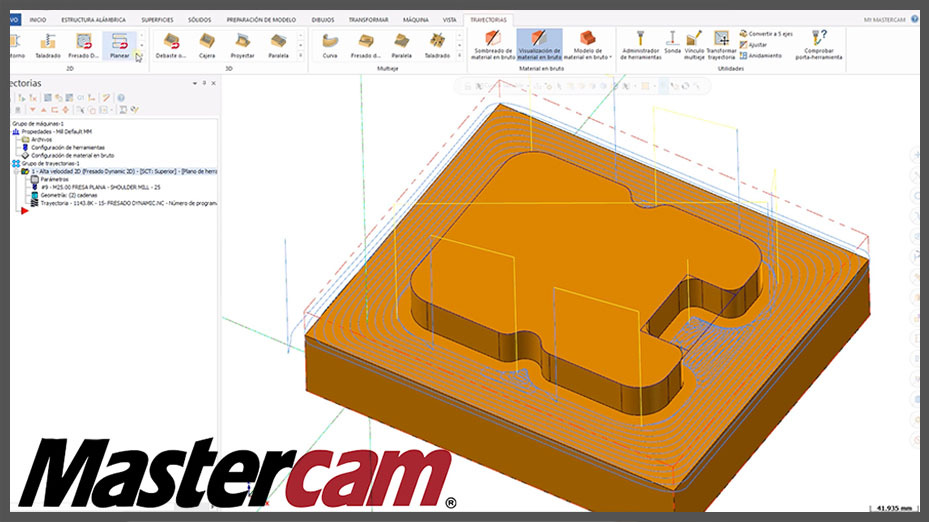Select the Taladrado icon in Multieje group
Screen dimensions: 929x522
point(437,46)
